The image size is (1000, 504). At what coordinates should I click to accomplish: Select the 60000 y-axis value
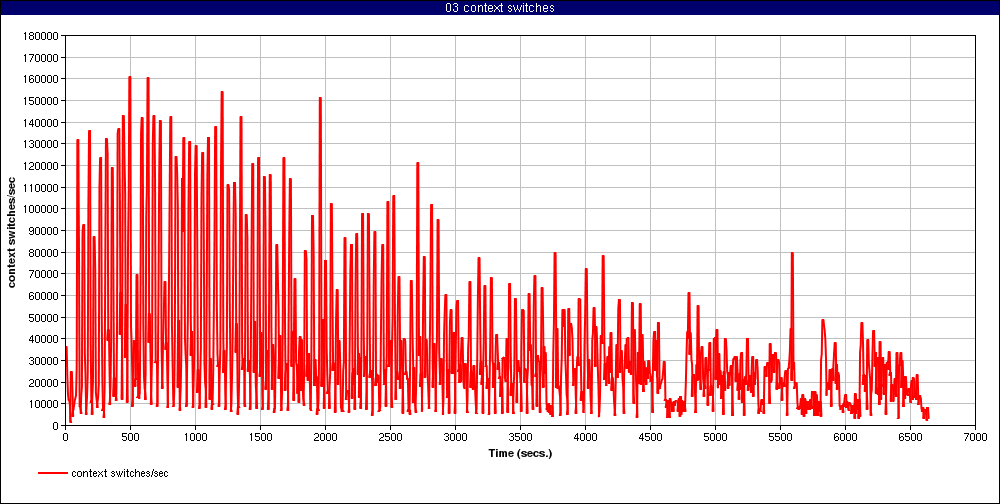pos(43,295)
